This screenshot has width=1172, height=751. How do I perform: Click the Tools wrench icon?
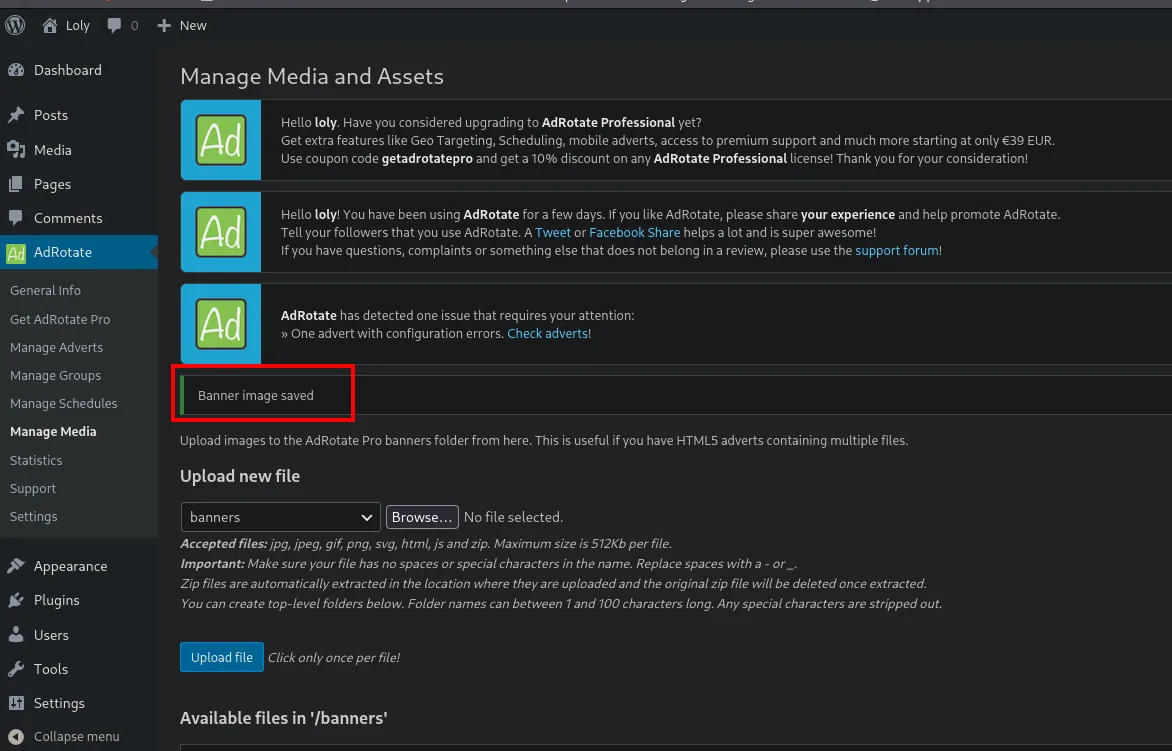point(16,669)
